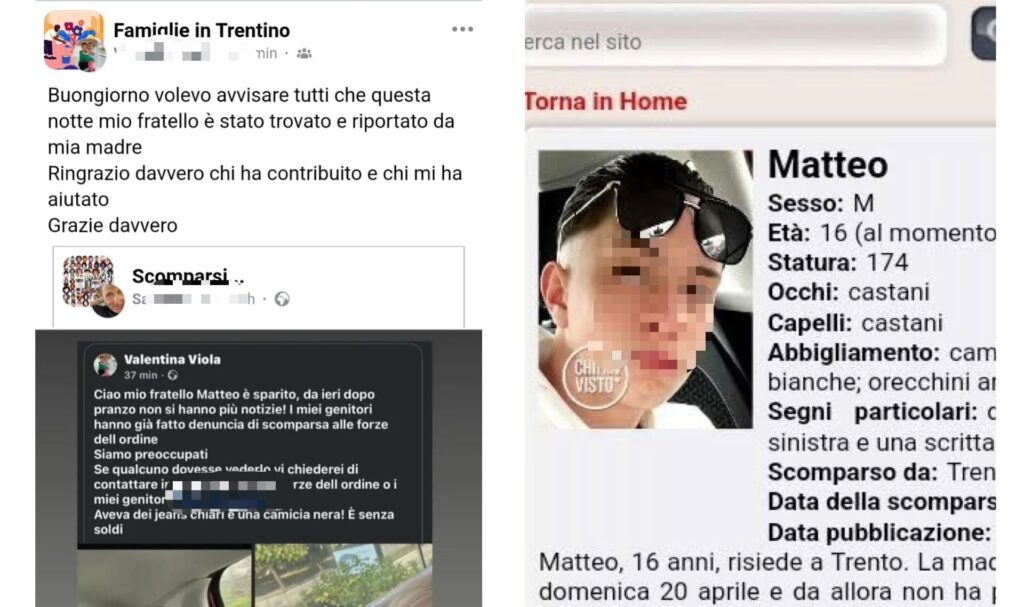
Task: Open the left car interior photo thumbnail
Action: pos(164,575)
